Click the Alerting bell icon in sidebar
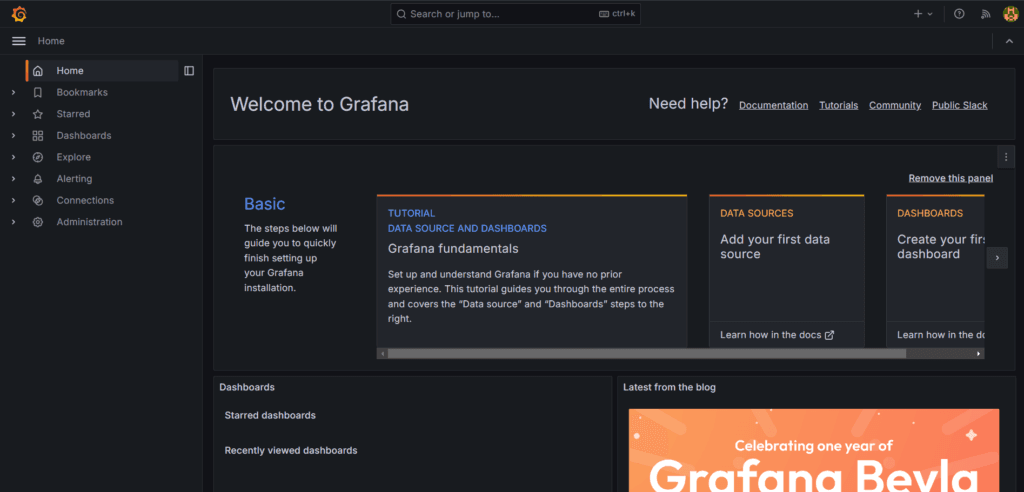The width and height of the screenshot is (1024, 492). [38, 178]
